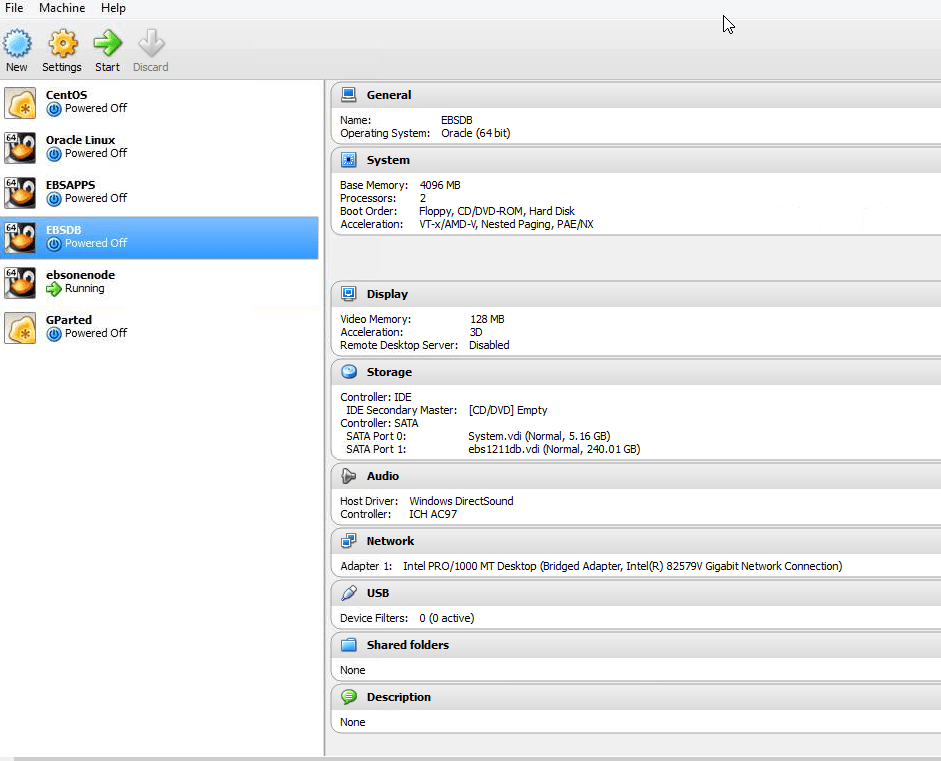Image resolution: width=941 pixels, height=761 pixels.
Task: Open the Help menu
Action: click(x=113, y=8)
